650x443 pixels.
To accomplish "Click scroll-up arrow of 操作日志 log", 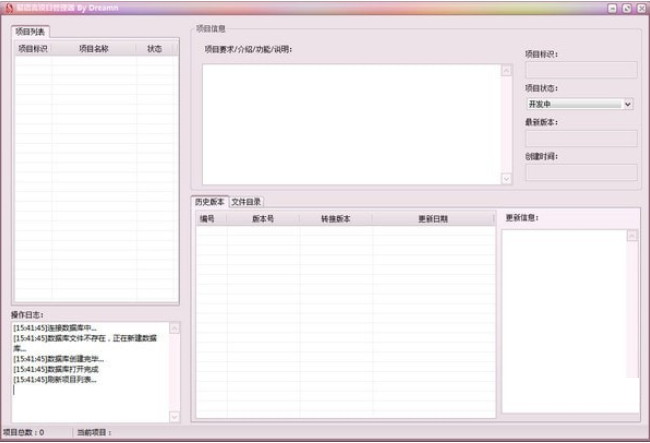I will pyautogui.click(x=174, y=328).
